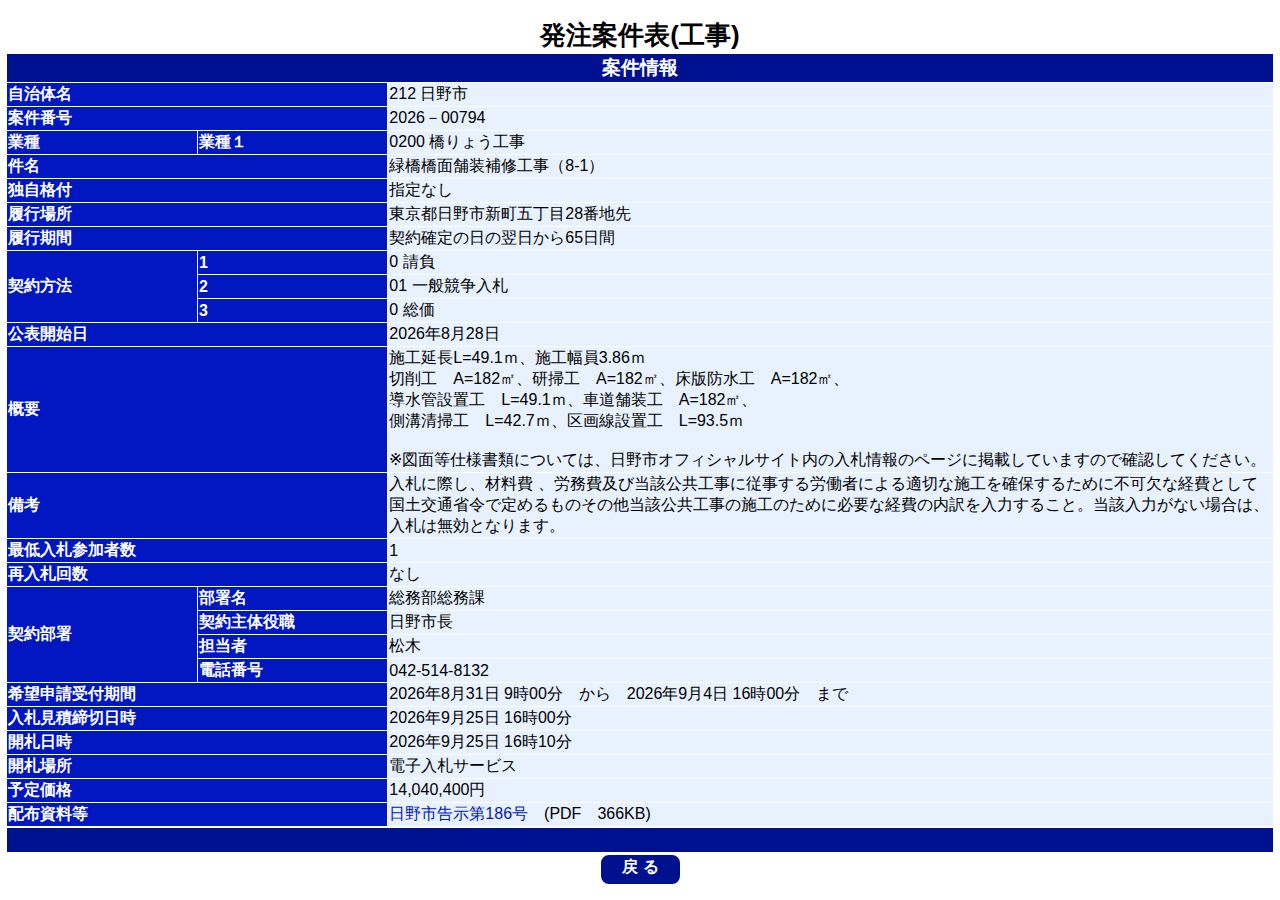This screenshot has width=1280, height=900.
Task: Click the application period starting 2026年8月31日 9時00分
Action: 618,694
